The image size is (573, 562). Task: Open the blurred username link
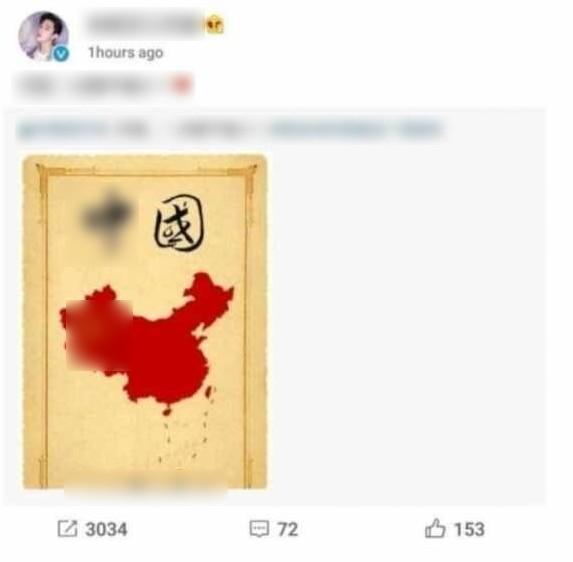point(146,24)
